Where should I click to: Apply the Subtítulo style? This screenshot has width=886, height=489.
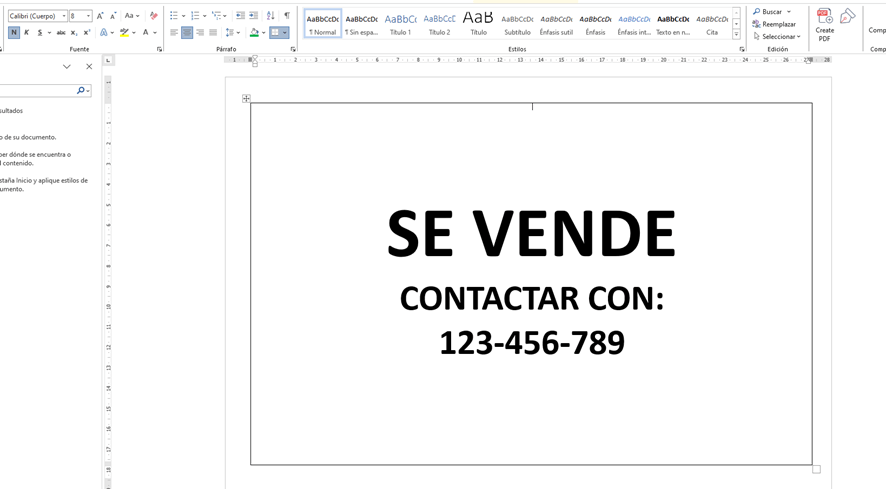518,24
